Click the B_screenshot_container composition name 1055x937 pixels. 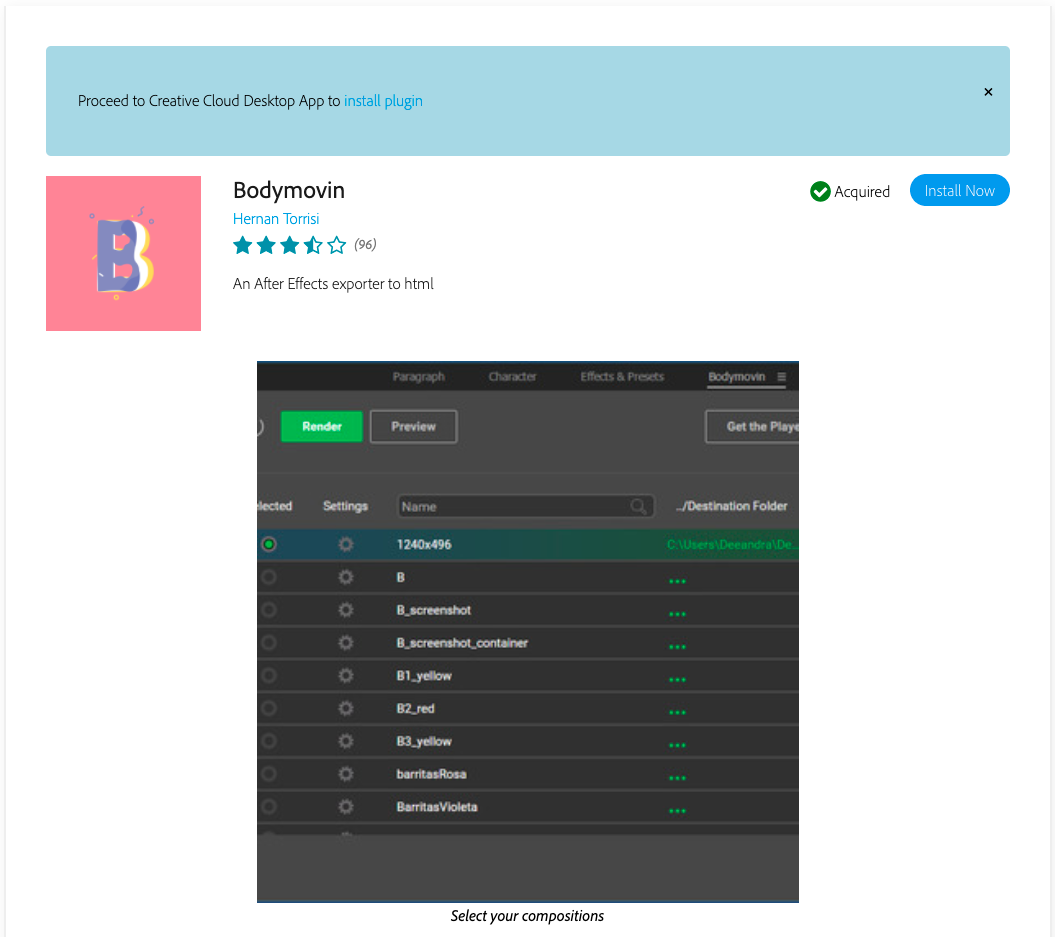[x=462, y=642]
